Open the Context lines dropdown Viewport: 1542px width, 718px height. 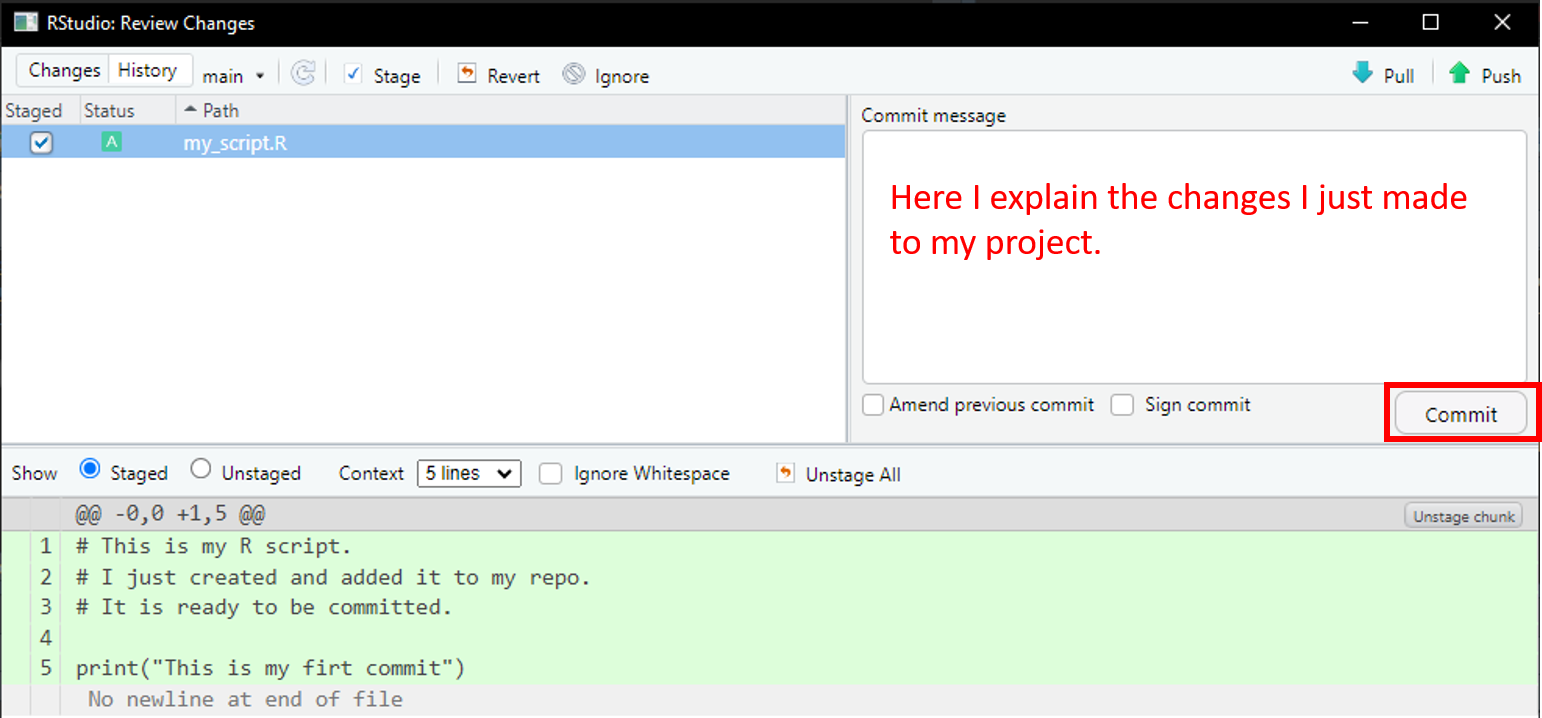[x=468, y=473]
